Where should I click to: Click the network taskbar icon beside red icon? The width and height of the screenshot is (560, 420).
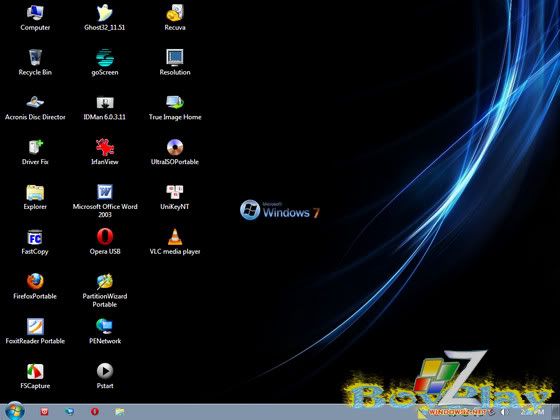point(70,412)
